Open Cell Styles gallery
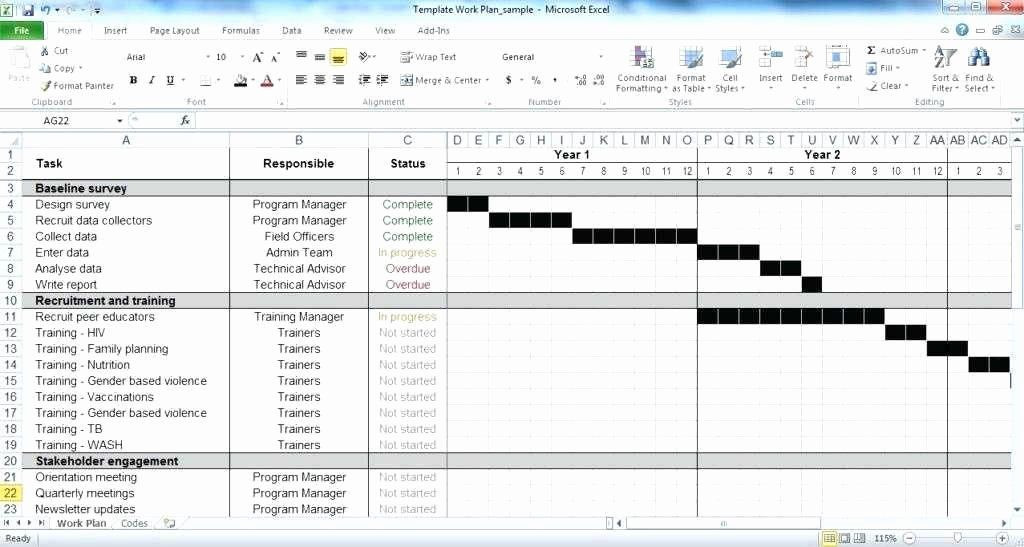Viewport: 1024px width, 547px height. (x=729, y=69)
